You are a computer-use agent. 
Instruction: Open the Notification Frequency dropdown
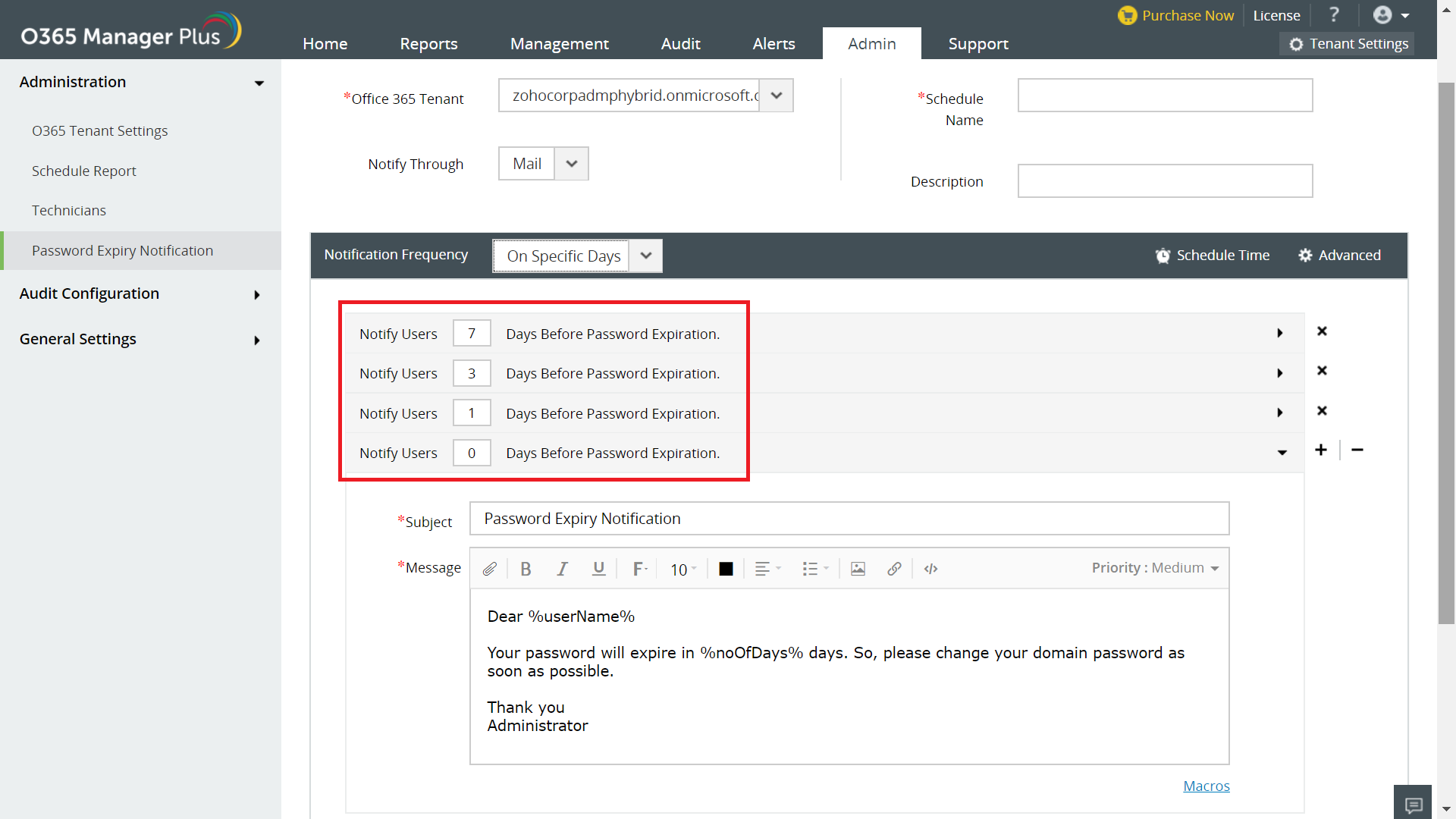(647, 256)
